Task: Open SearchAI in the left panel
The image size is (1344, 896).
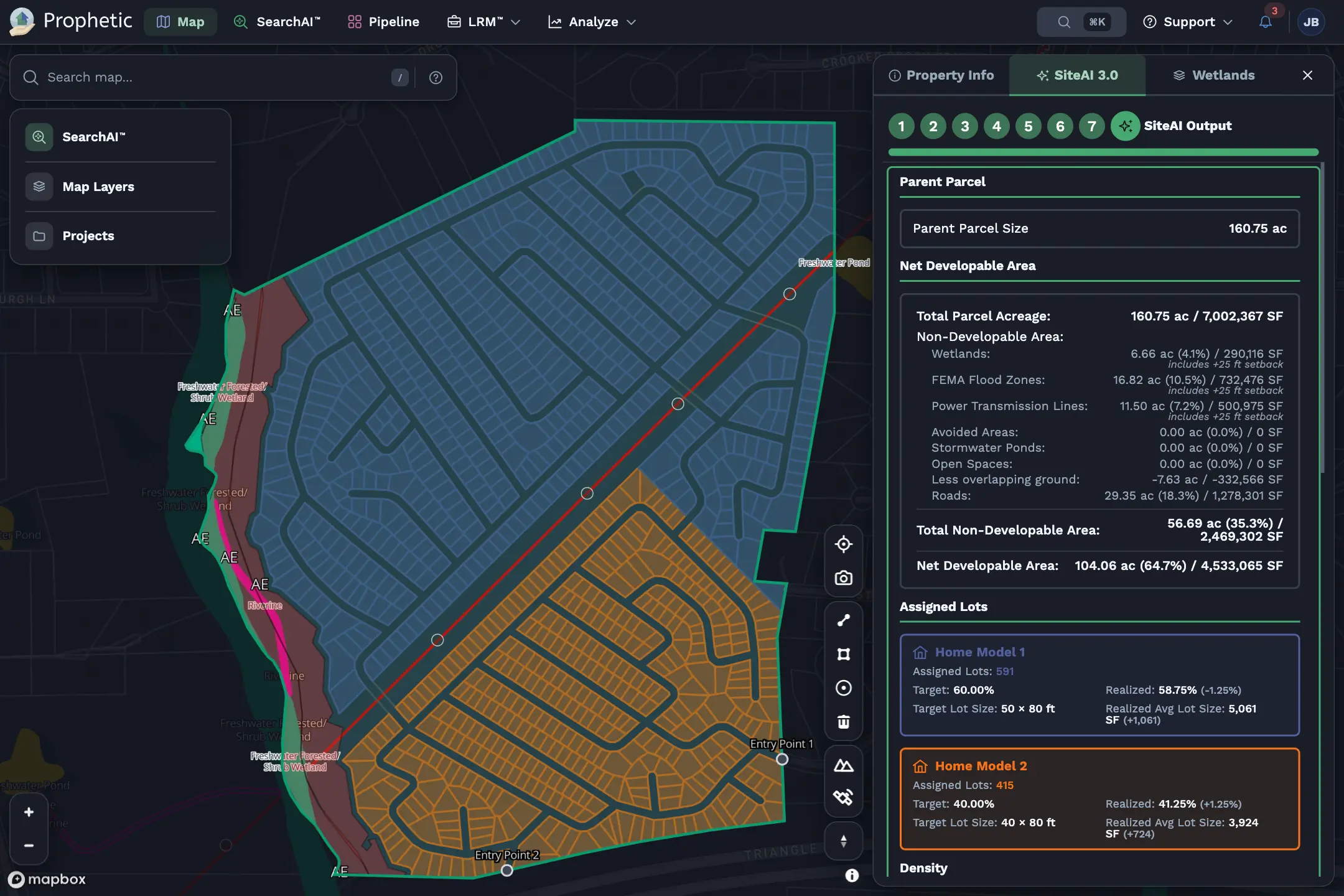Action: click(120, 137)
